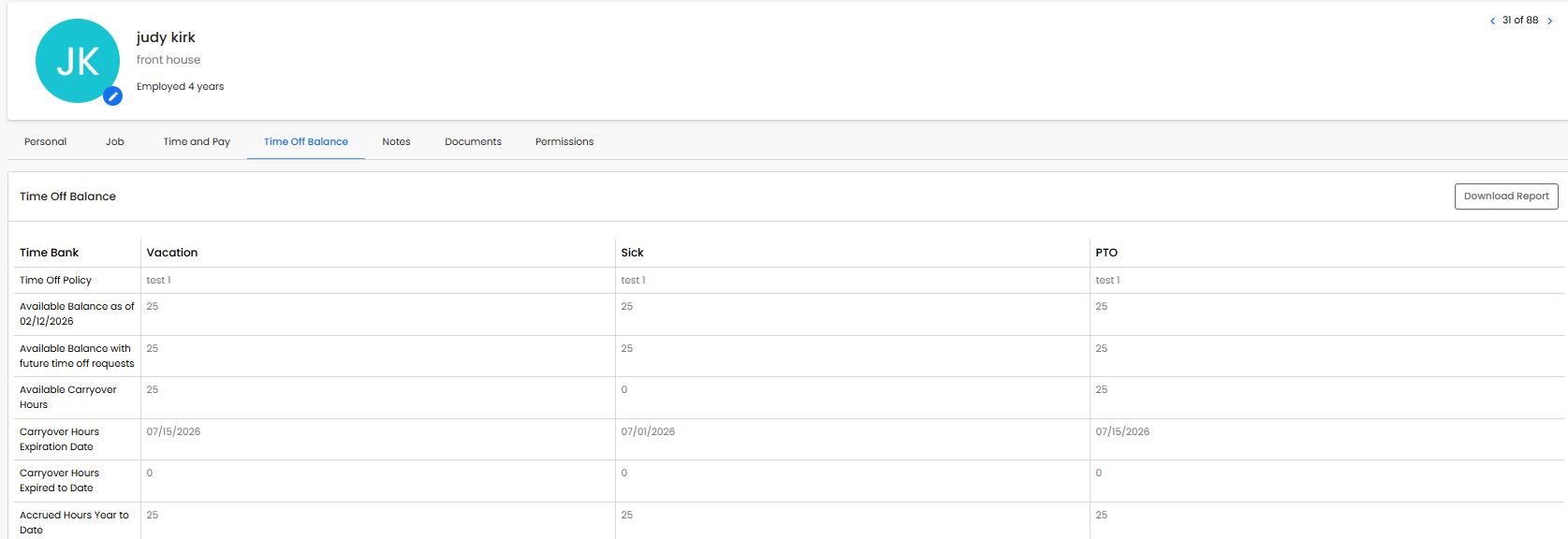Viewport: 1568px width, 539px height.
Task: Click the Vacation carryover expiration date value
Action: click(x=173, y=432)
